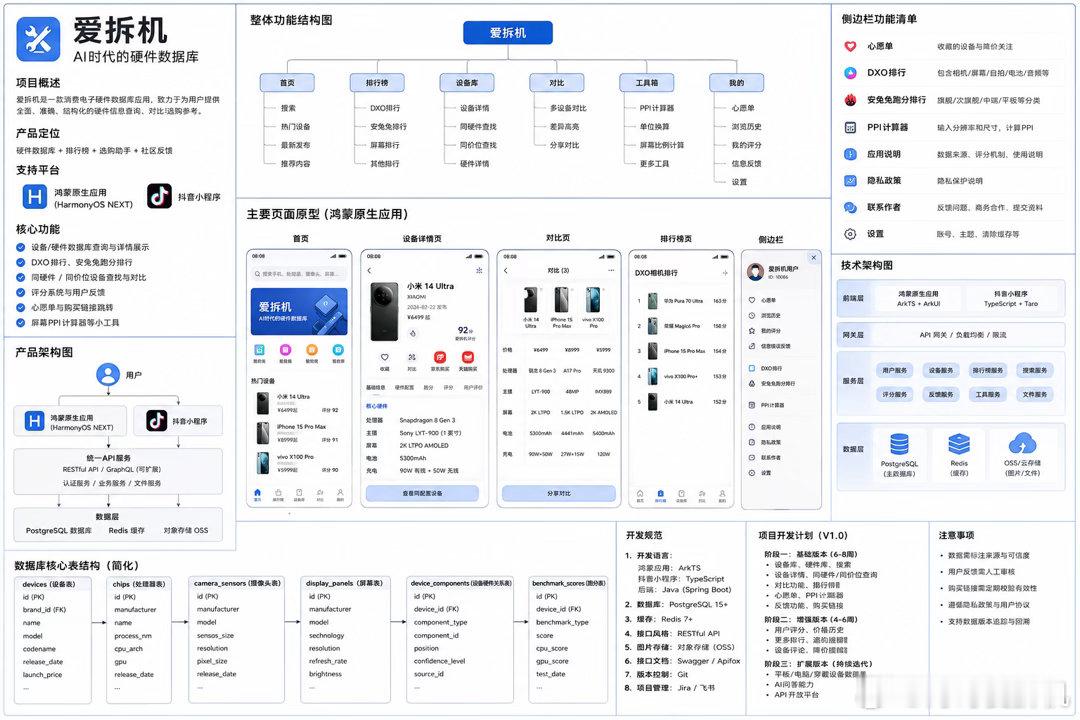Tap the orange shortcut icon on 首页 mockup

(311, 350)
